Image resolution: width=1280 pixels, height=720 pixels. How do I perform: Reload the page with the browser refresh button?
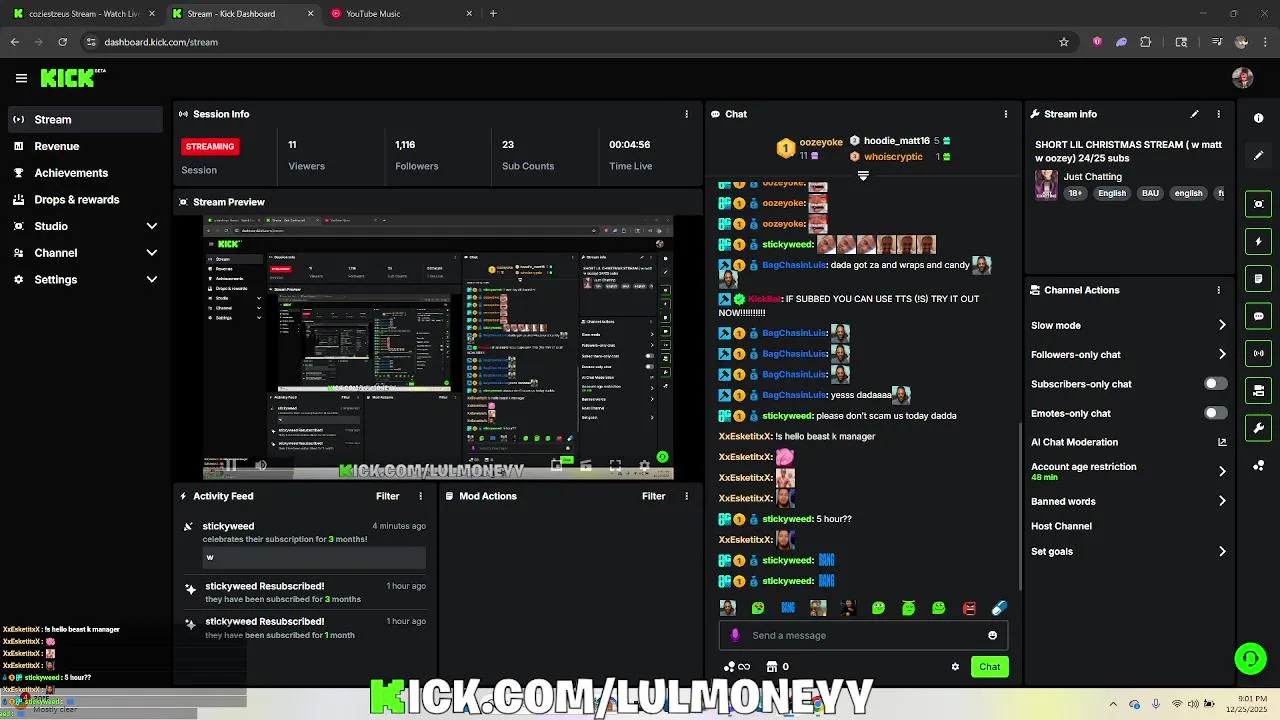pos(62,42)
